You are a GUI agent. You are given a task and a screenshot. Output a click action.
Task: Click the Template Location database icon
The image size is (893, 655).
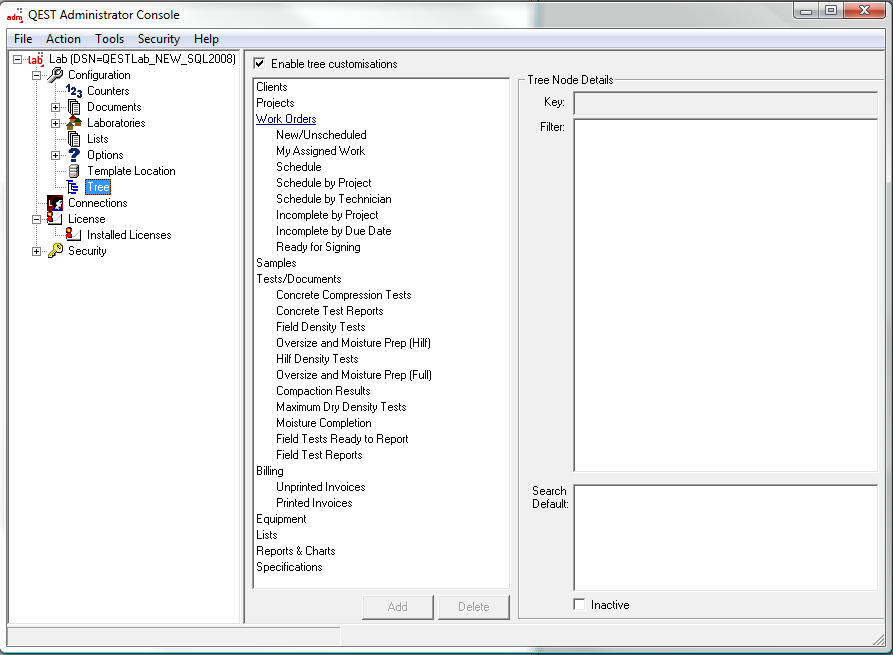pos(74,171)
